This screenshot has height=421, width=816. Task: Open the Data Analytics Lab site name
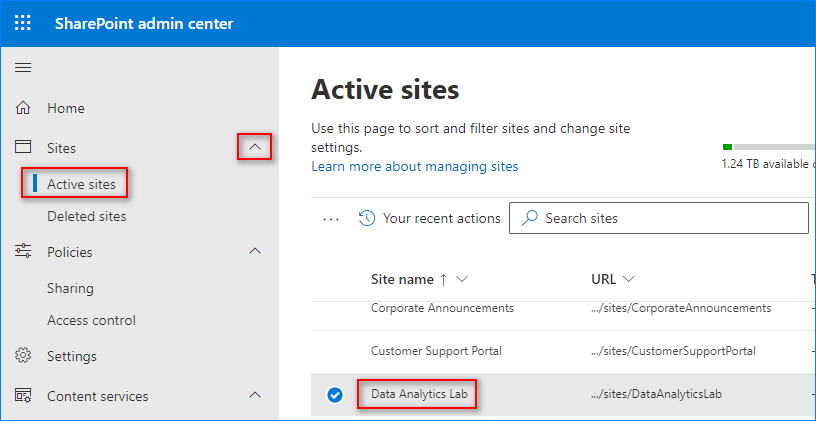419,394
